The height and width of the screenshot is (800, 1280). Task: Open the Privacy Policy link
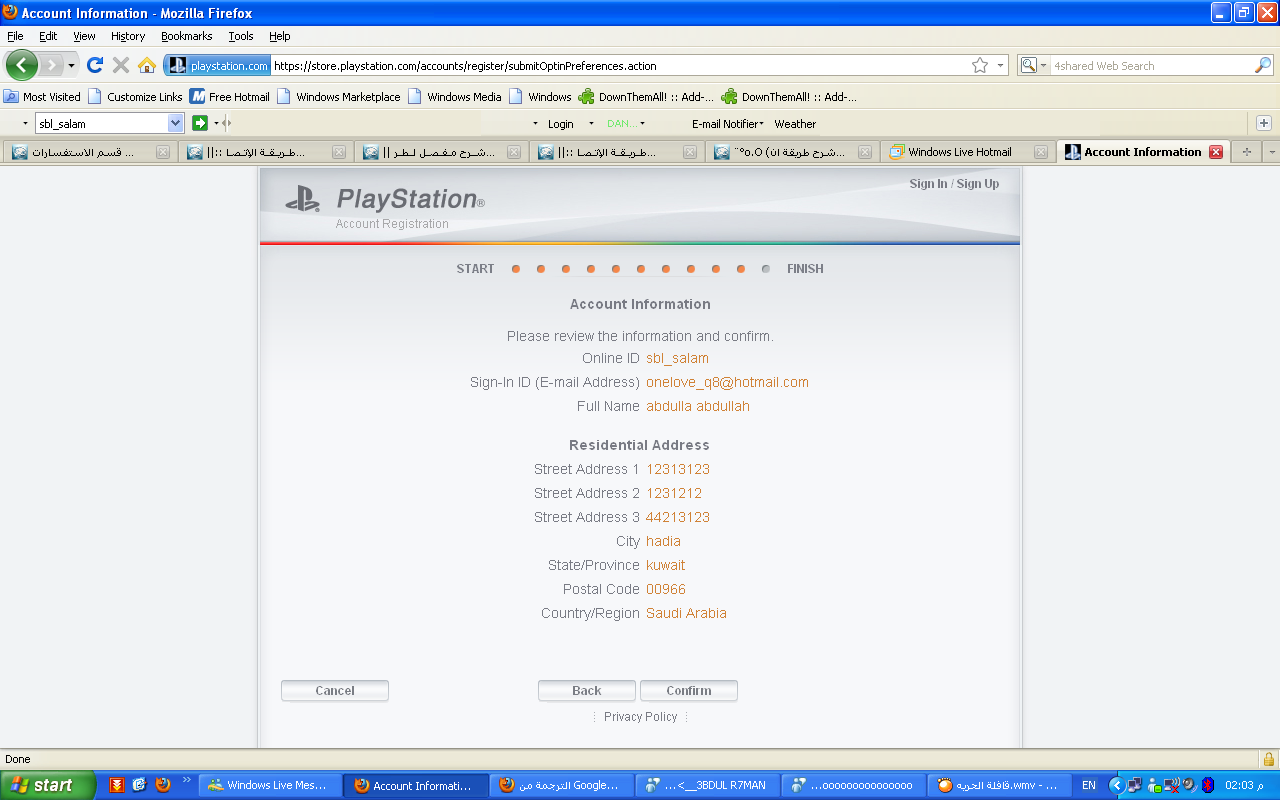coord(640,717)
